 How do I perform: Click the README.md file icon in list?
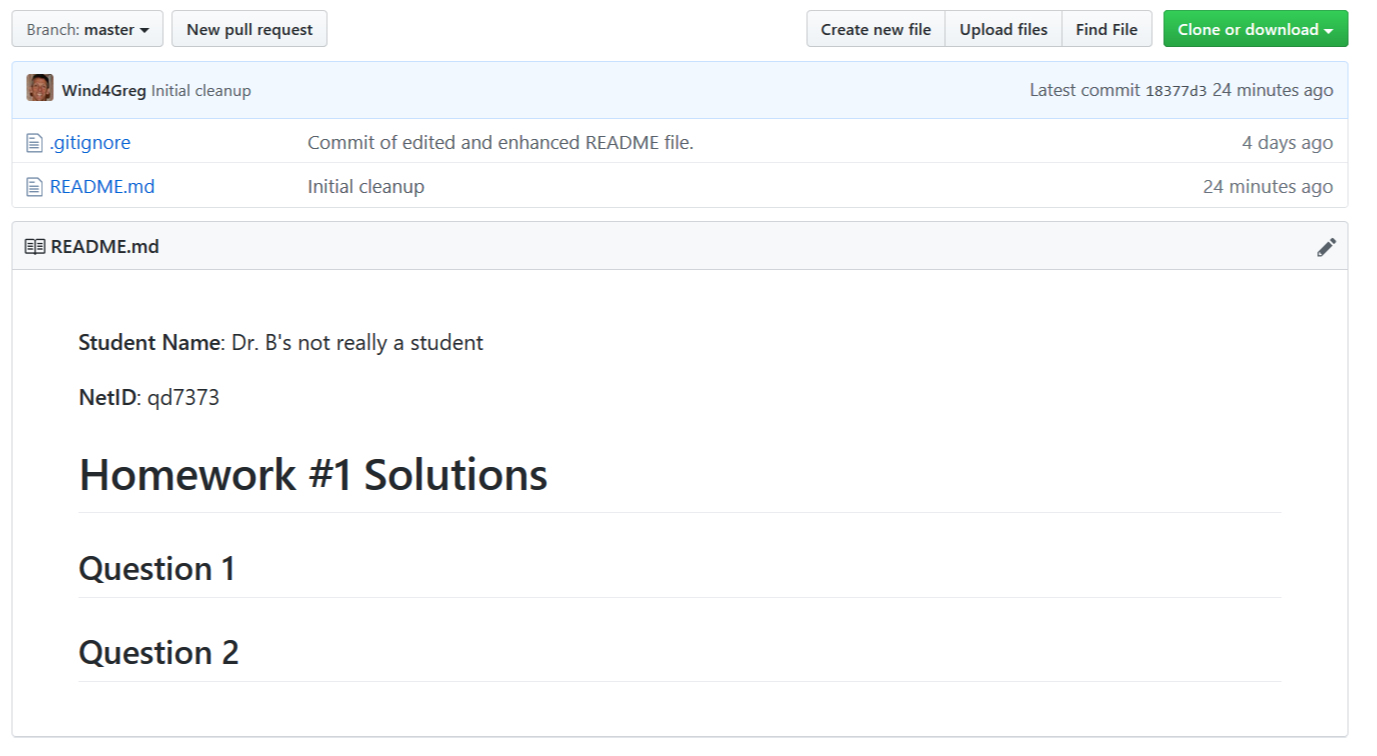click(x=34, y=187)
